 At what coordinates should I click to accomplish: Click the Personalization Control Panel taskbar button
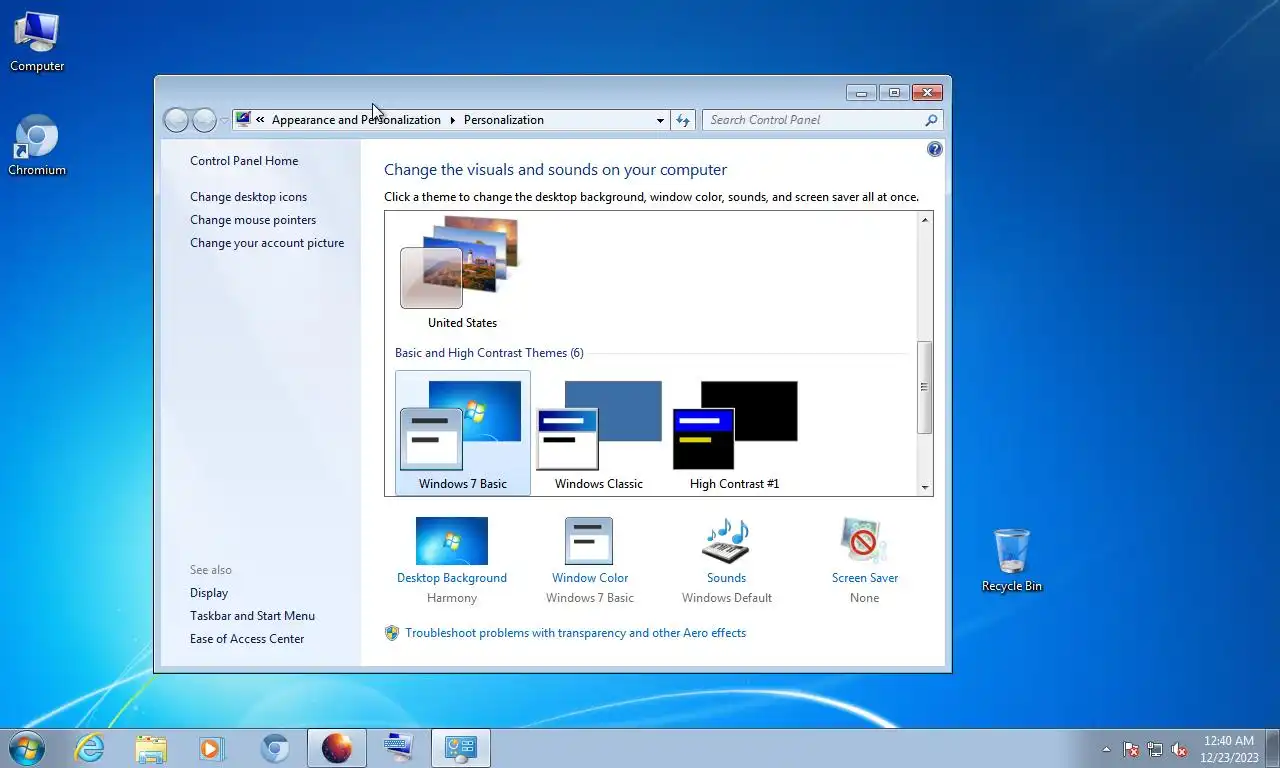(x=461, y=748)
